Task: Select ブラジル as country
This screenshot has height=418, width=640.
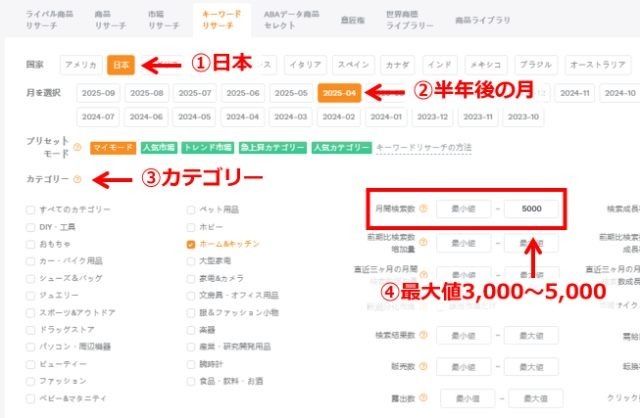Action: point(536,65)
